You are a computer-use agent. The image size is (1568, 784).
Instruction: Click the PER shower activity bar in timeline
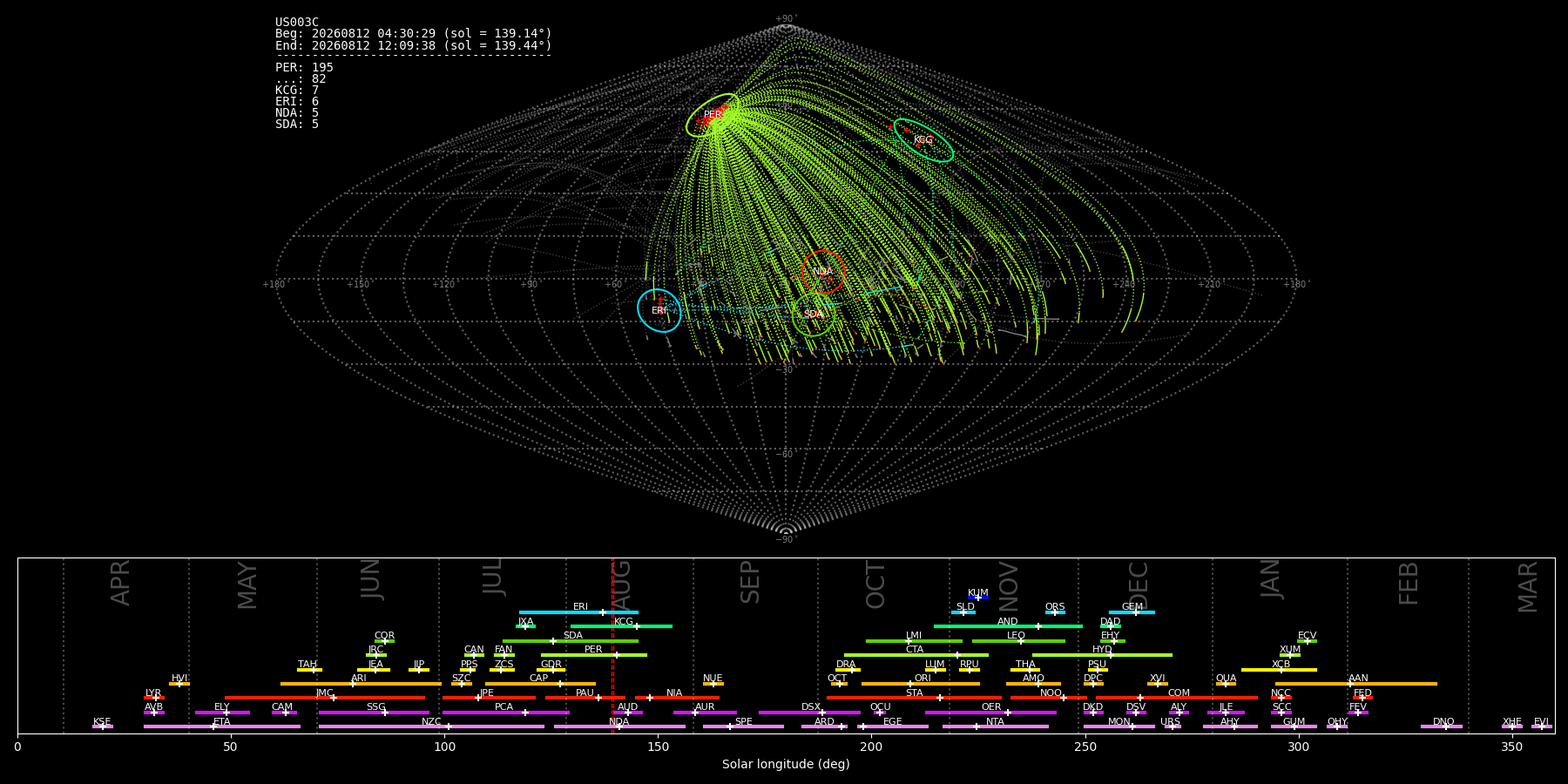click(594, 655)
